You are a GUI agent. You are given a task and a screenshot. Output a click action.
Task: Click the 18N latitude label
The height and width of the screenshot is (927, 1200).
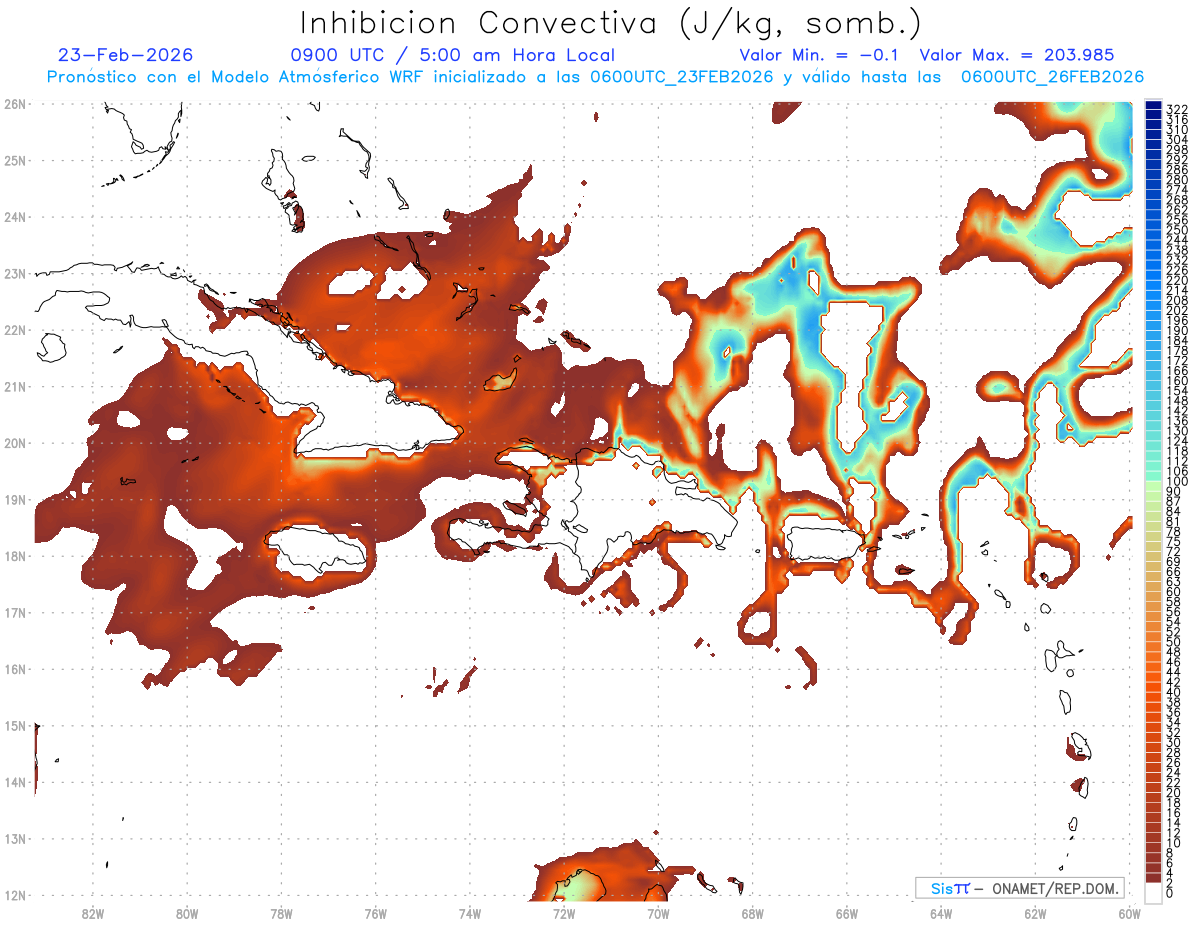14,556
